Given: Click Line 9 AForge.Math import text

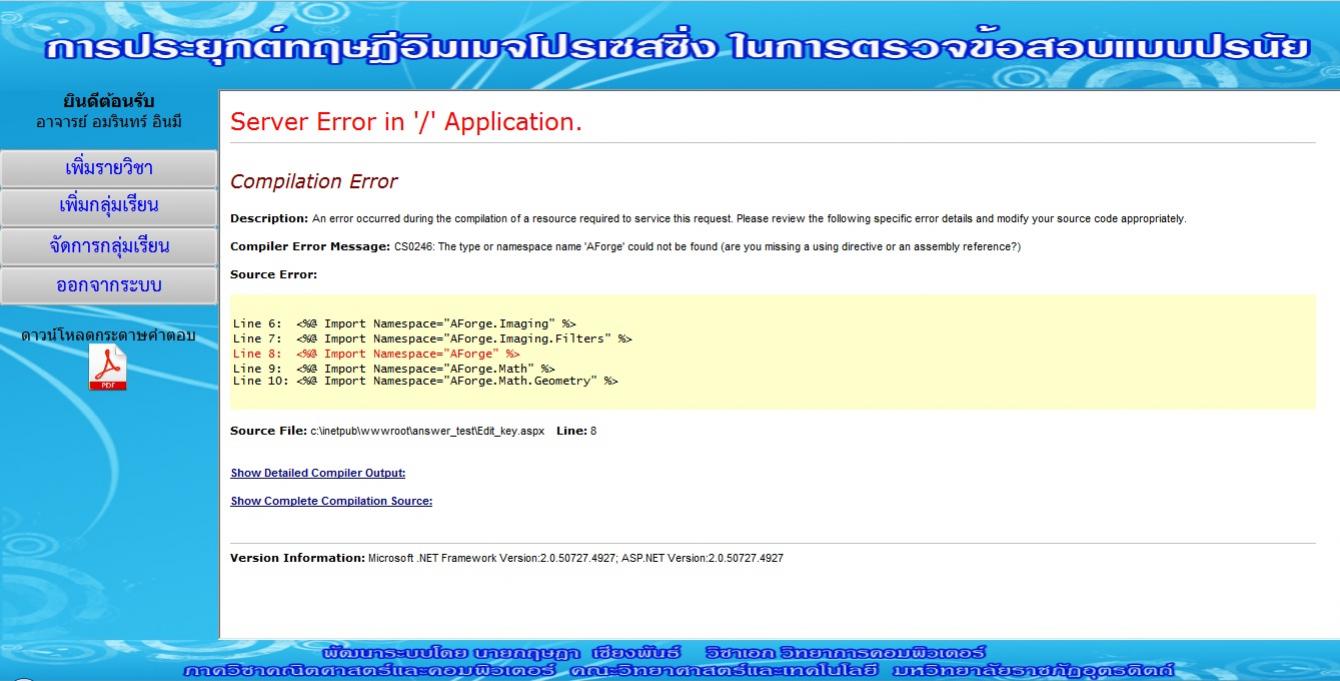Looking at the screenshot, I should pyautogui.click(x=393, y=368).
